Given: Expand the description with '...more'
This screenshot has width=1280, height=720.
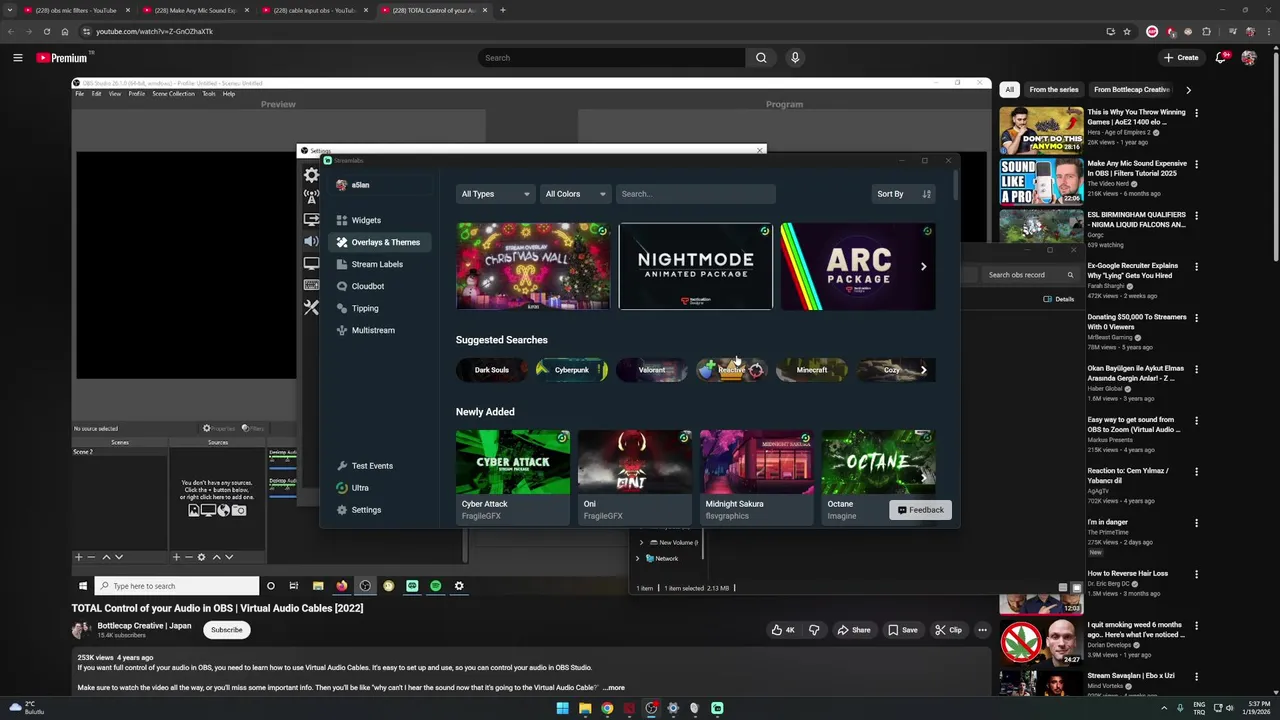Looking at the screenshot, I should coord(613,688).
